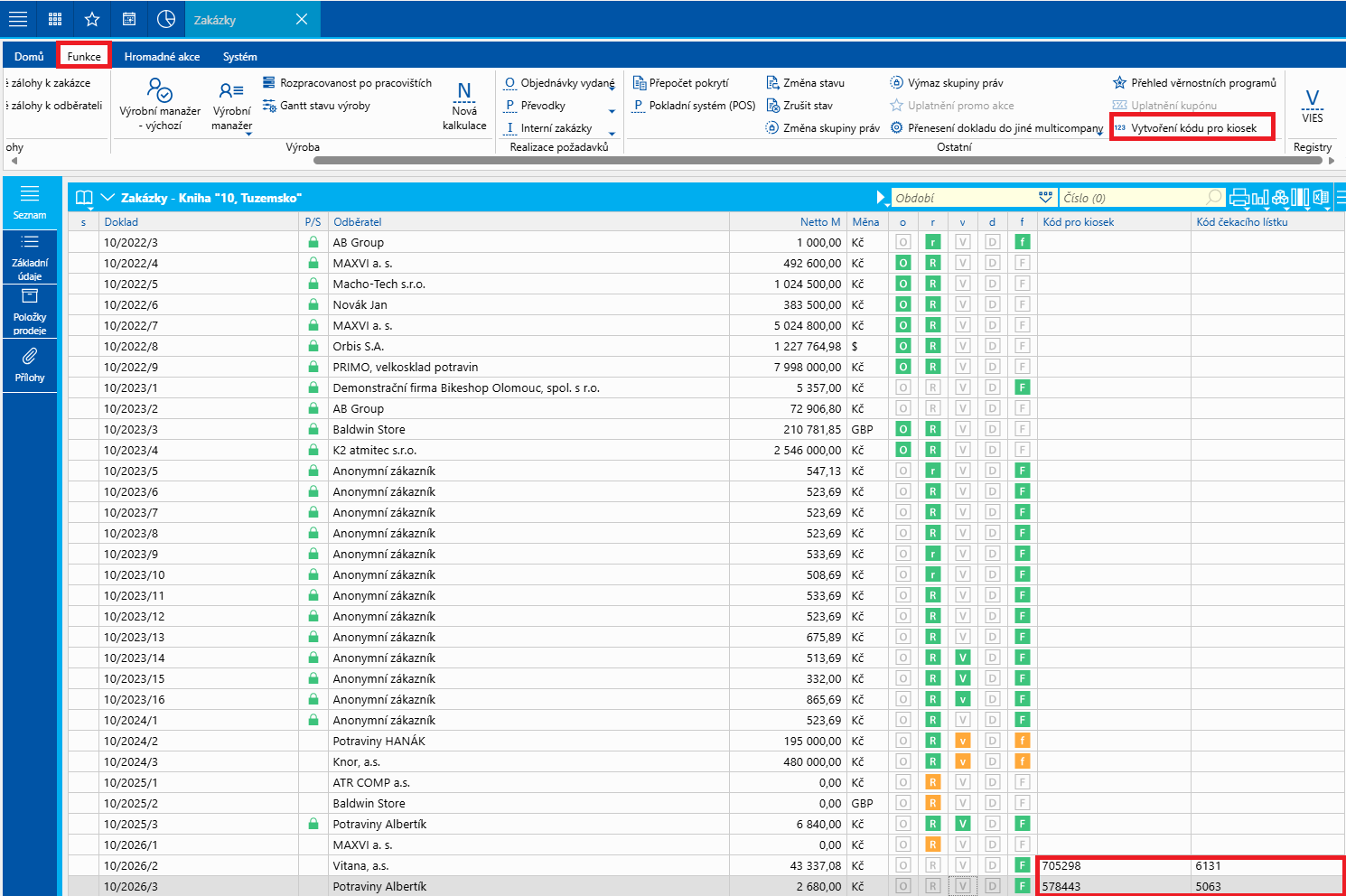This screenshot has height=896, width=1346.
Task: Open Přílohy paperclip in sidebar
Action: (x=30, y=364)
